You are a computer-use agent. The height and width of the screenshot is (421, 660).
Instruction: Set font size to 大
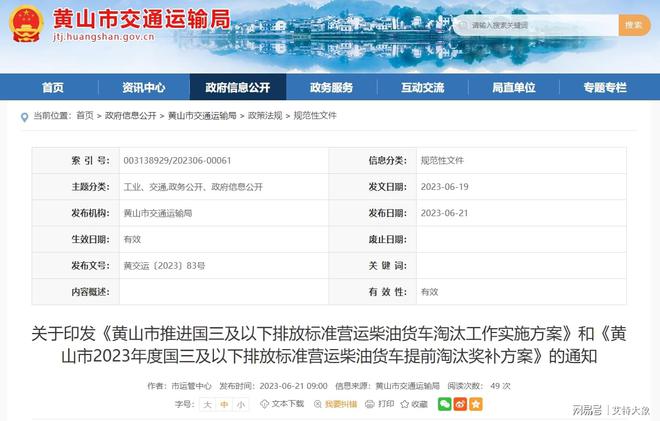tap(207, 404)
